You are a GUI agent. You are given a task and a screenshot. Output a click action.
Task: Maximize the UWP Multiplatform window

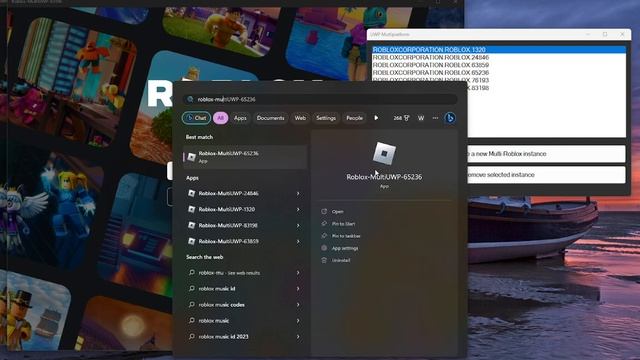coord(605,35)
